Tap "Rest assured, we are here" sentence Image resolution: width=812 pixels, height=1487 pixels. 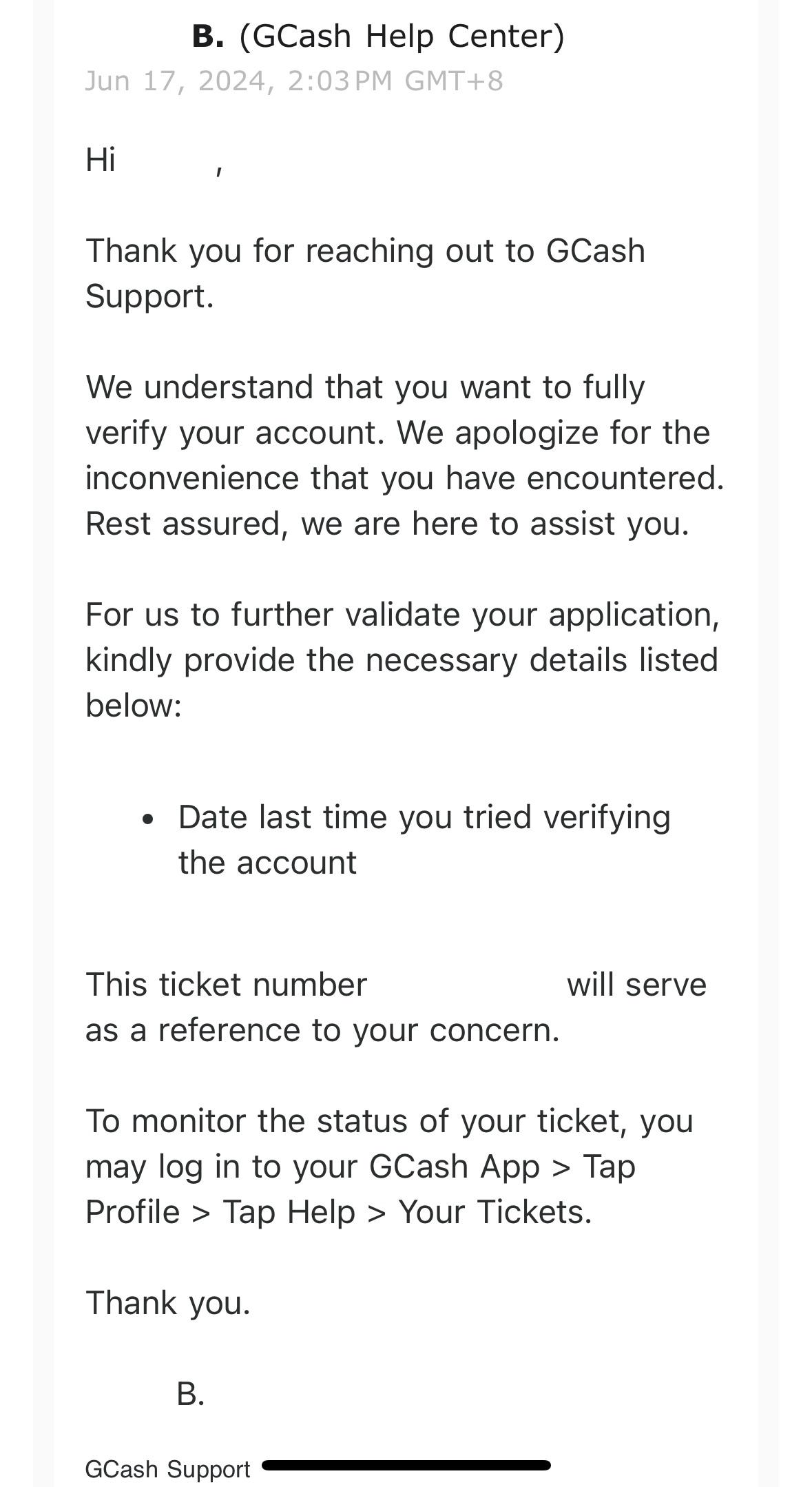[x=387, y=524]
